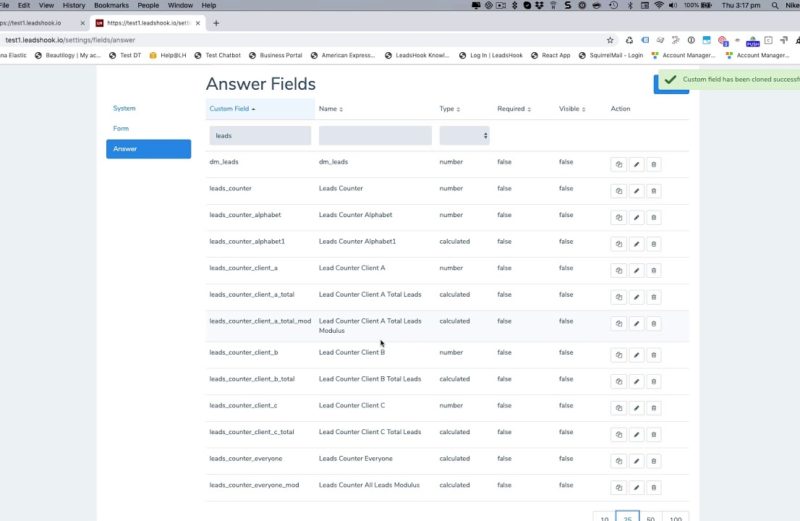The height and width of the screenshot is (521, 800).
Task: Delete the leads_counter_alphabet1 field
Action: (x=654, y=244)
